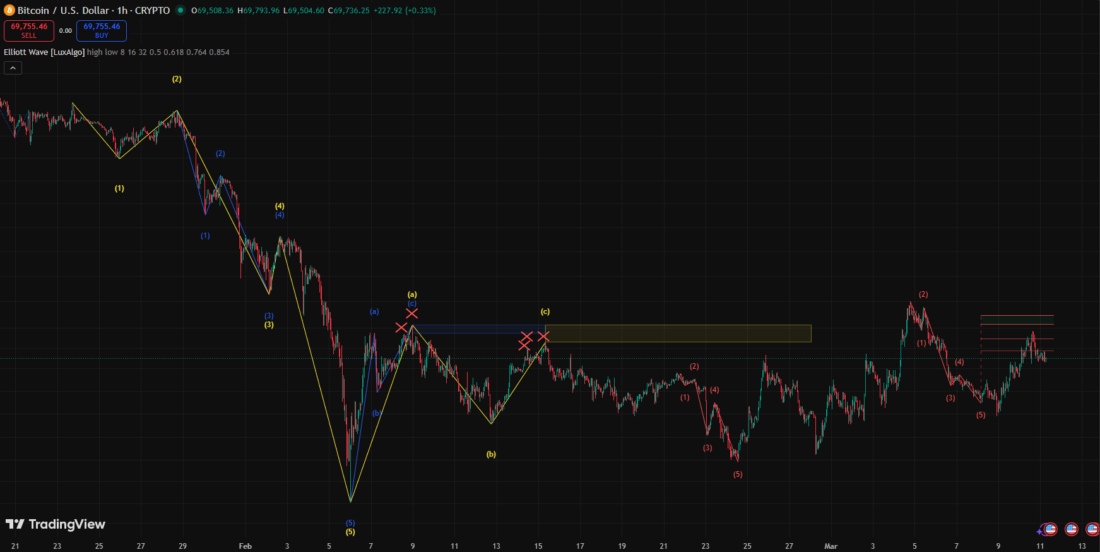The width and height of the screenshot is (1100, 552).
Task: Click the yellow (c) wave label
Action: coord(545,311)
